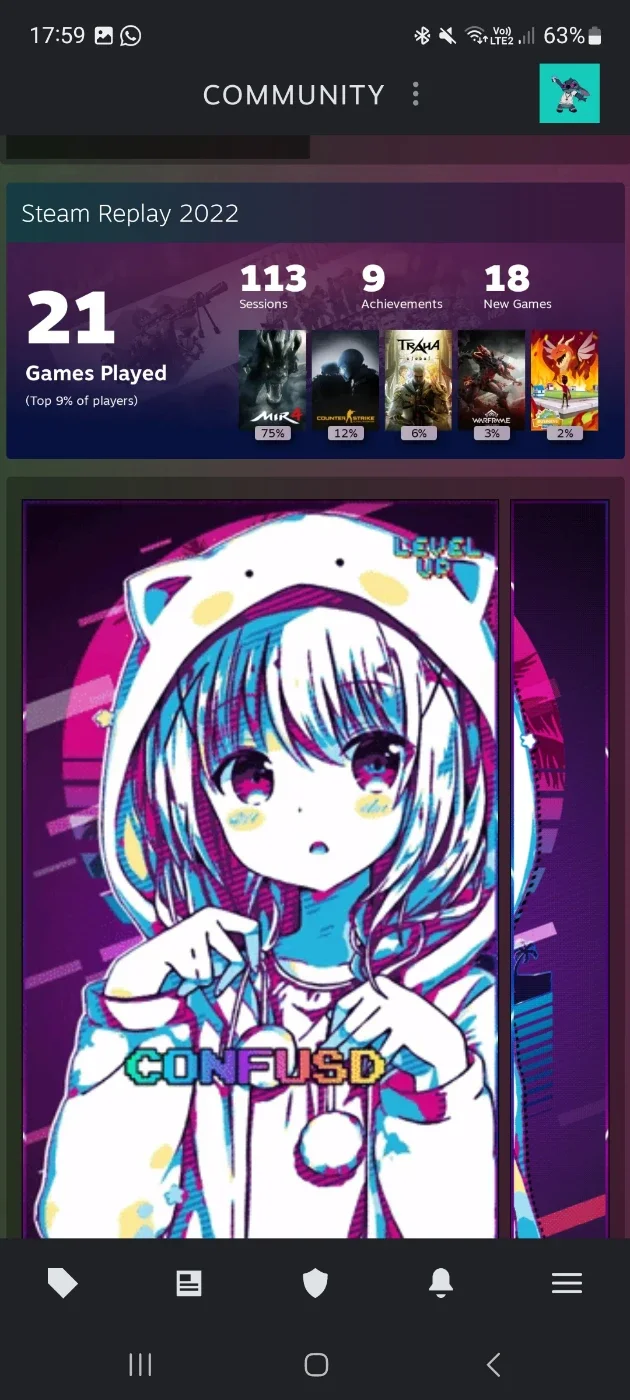Tap the 113 Sessions stat
630x1400 pixels.
tap(273, 286)
